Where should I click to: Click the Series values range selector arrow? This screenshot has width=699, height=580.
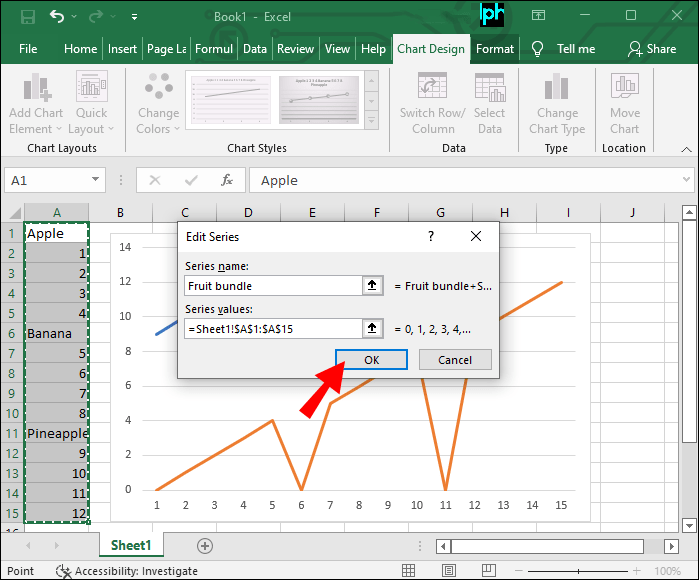[x=373, y=328]
